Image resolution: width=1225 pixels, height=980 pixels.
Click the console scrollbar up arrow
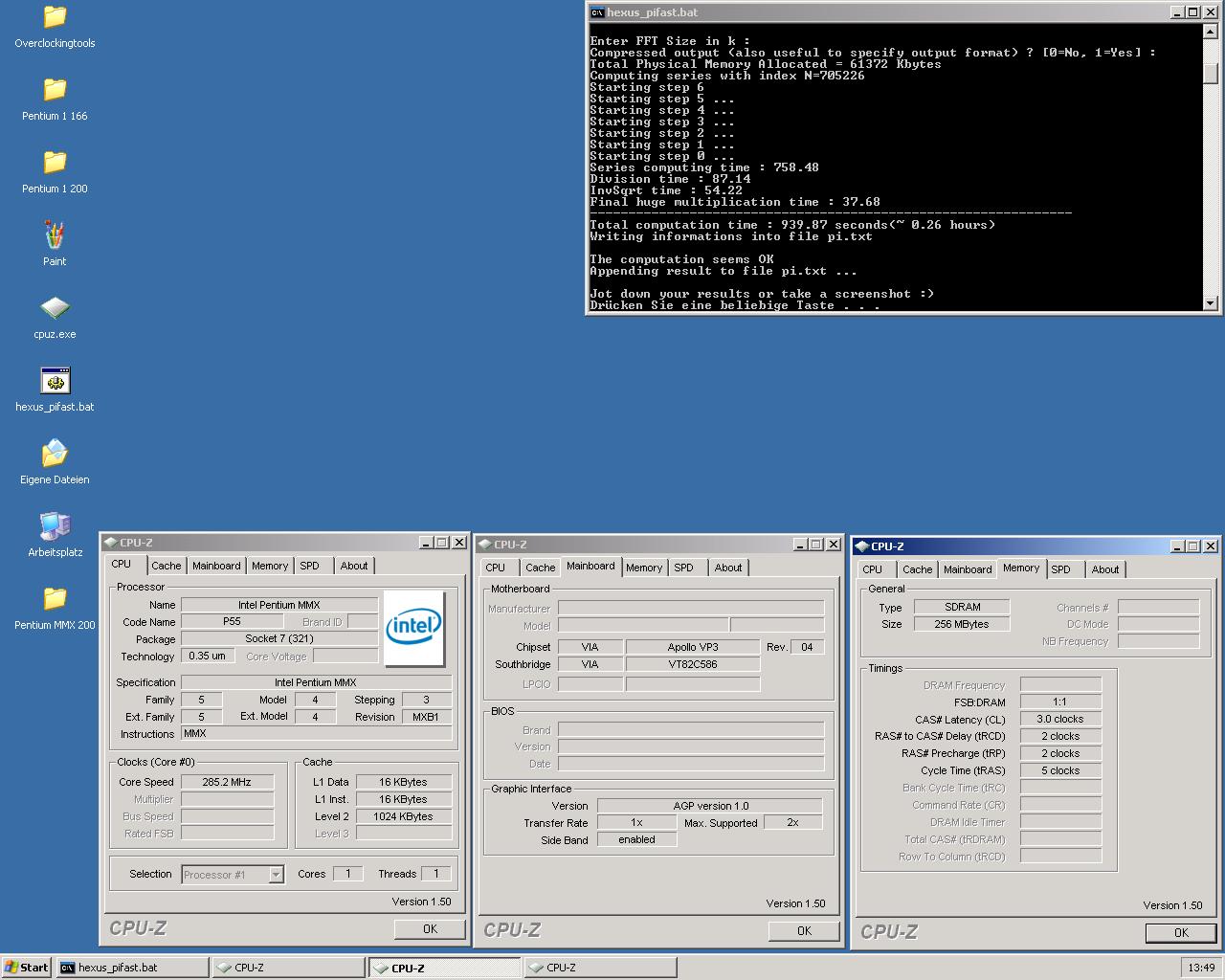pos(1211,32)
